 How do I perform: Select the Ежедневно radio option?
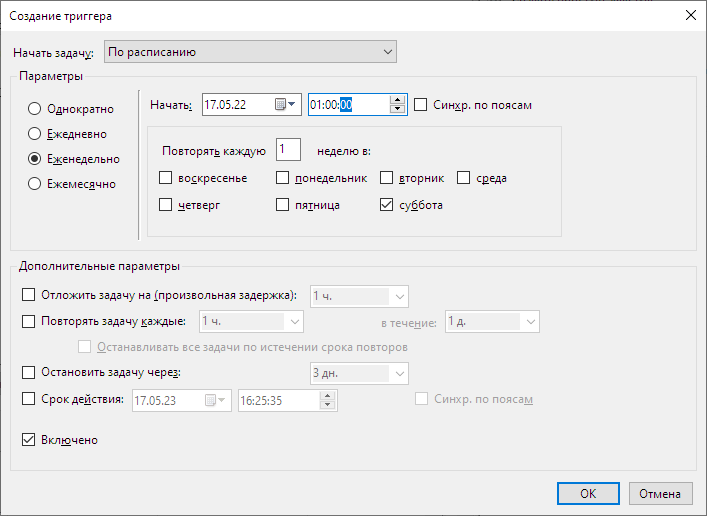pos(35,134)
